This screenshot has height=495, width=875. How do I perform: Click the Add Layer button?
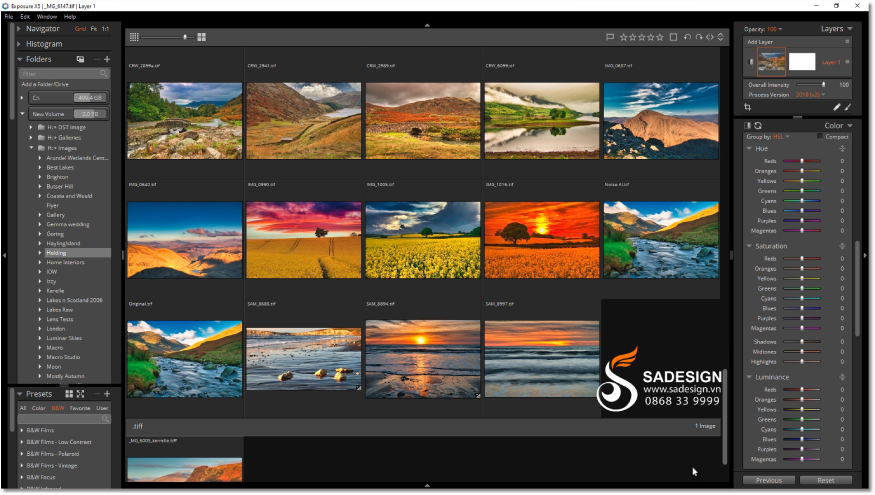click(759, 42)
